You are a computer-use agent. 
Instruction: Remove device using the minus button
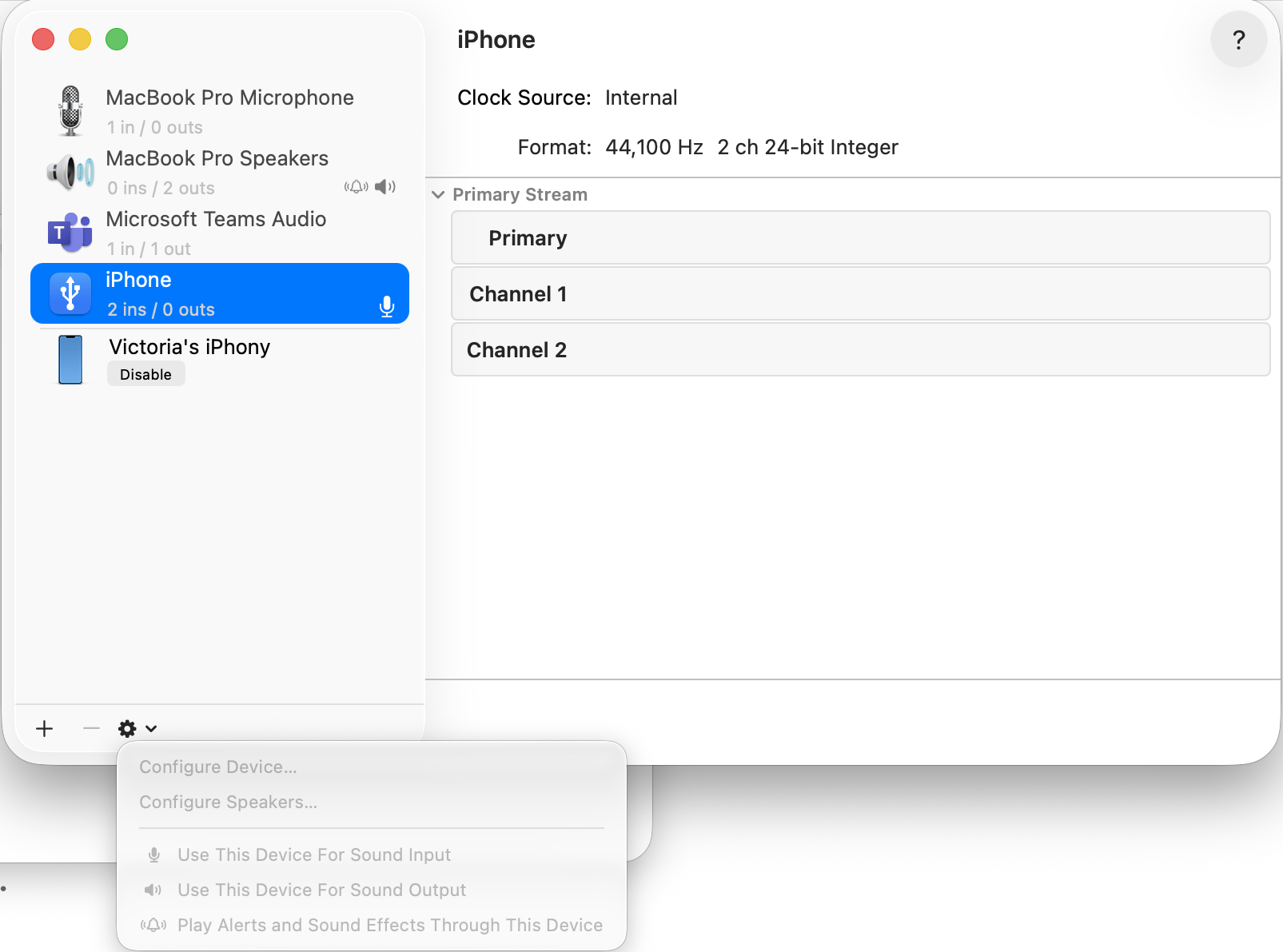91,728
